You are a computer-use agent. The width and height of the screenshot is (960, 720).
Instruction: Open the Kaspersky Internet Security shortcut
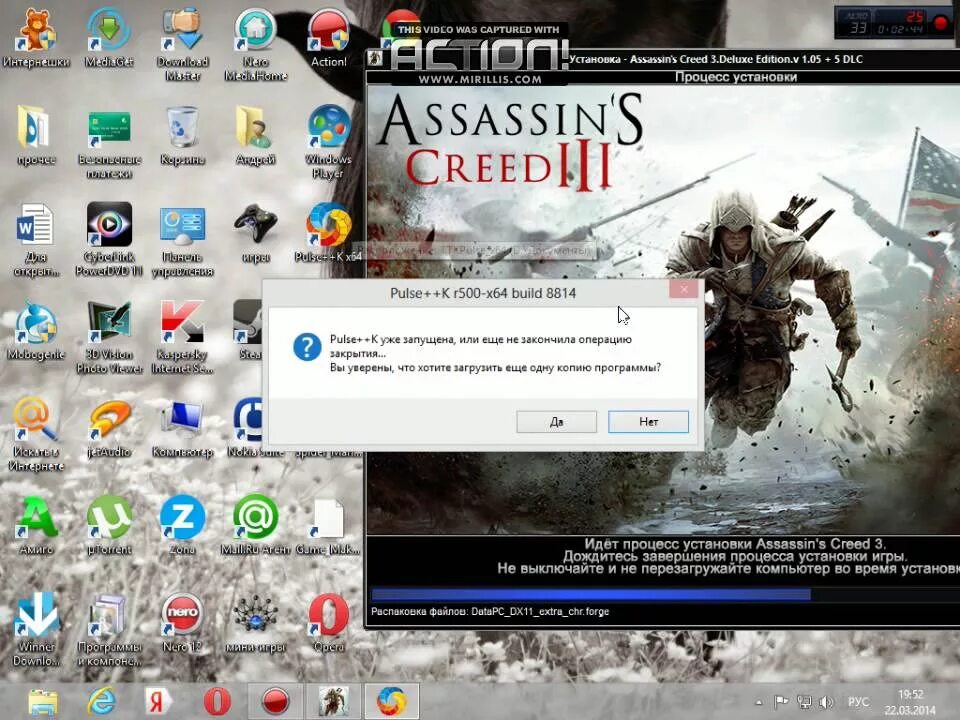(x=182, y=337)
